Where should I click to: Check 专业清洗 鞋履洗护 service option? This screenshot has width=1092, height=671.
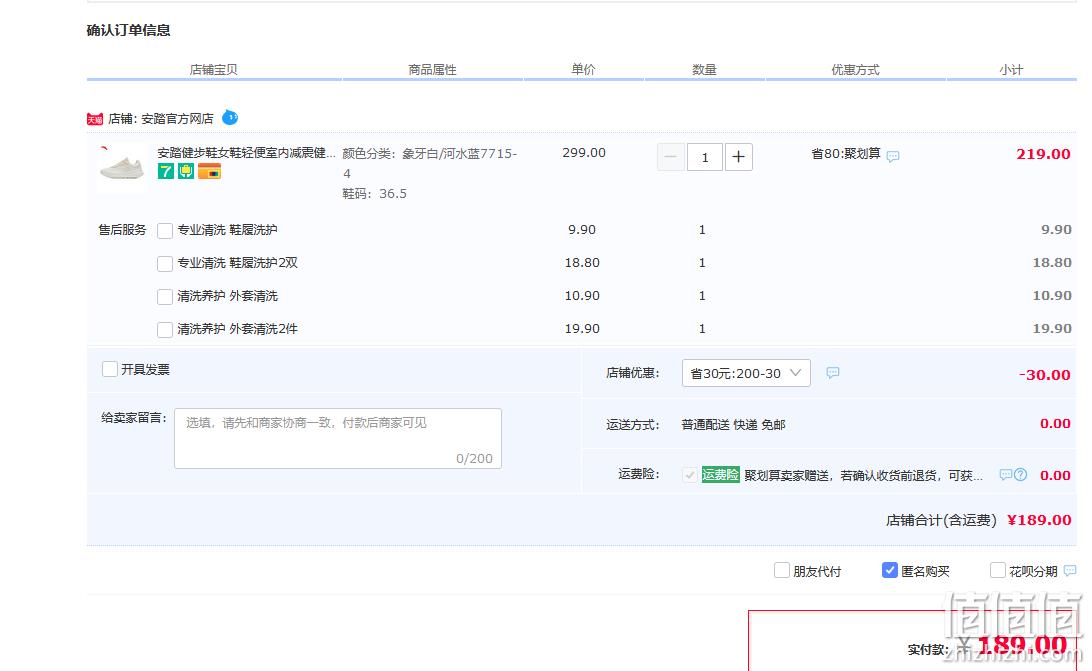(165, 231)
